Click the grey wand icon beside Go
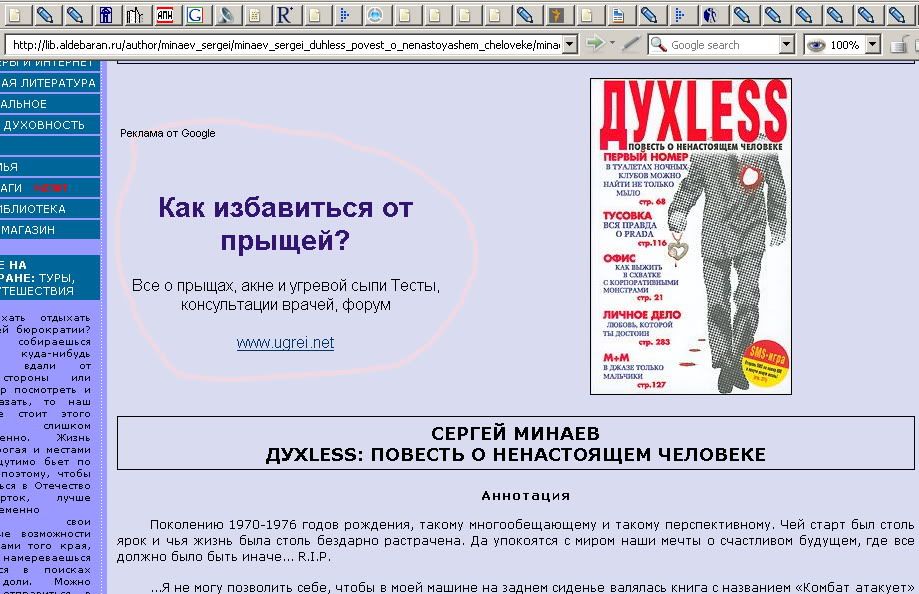Image resolution: width=919 pixels, height=594 pixels. pos(631,44)
